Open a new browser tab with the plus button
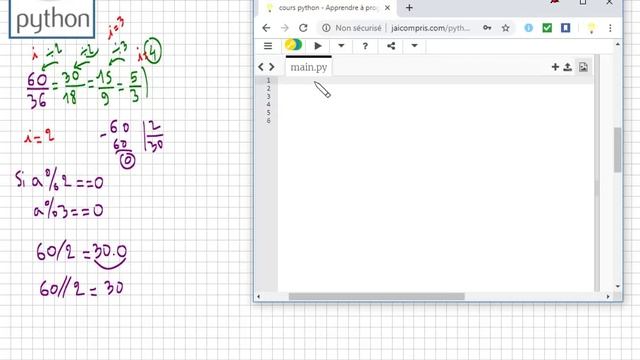 click(409, 8)
